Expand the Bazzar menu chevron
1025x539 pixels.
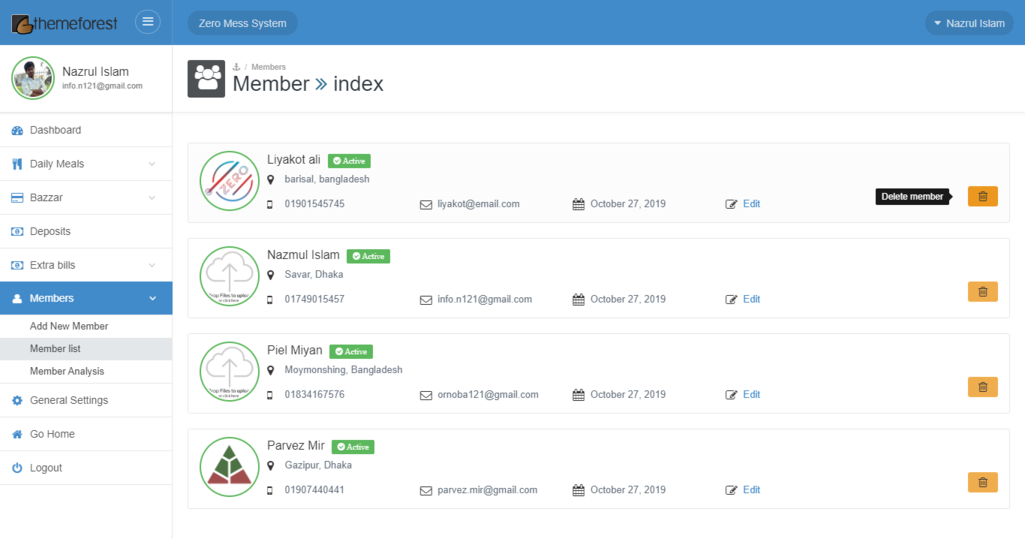pos(152,198)
